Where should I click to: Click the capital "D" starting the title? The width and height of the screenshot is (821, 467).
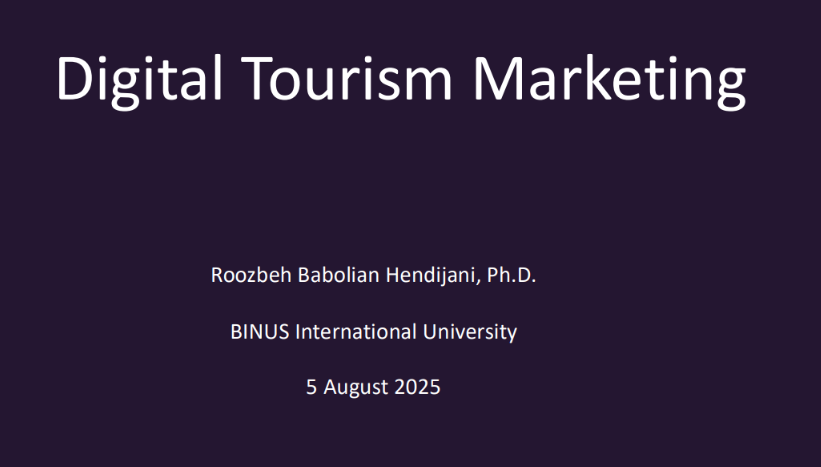click(x=74, y=78)
